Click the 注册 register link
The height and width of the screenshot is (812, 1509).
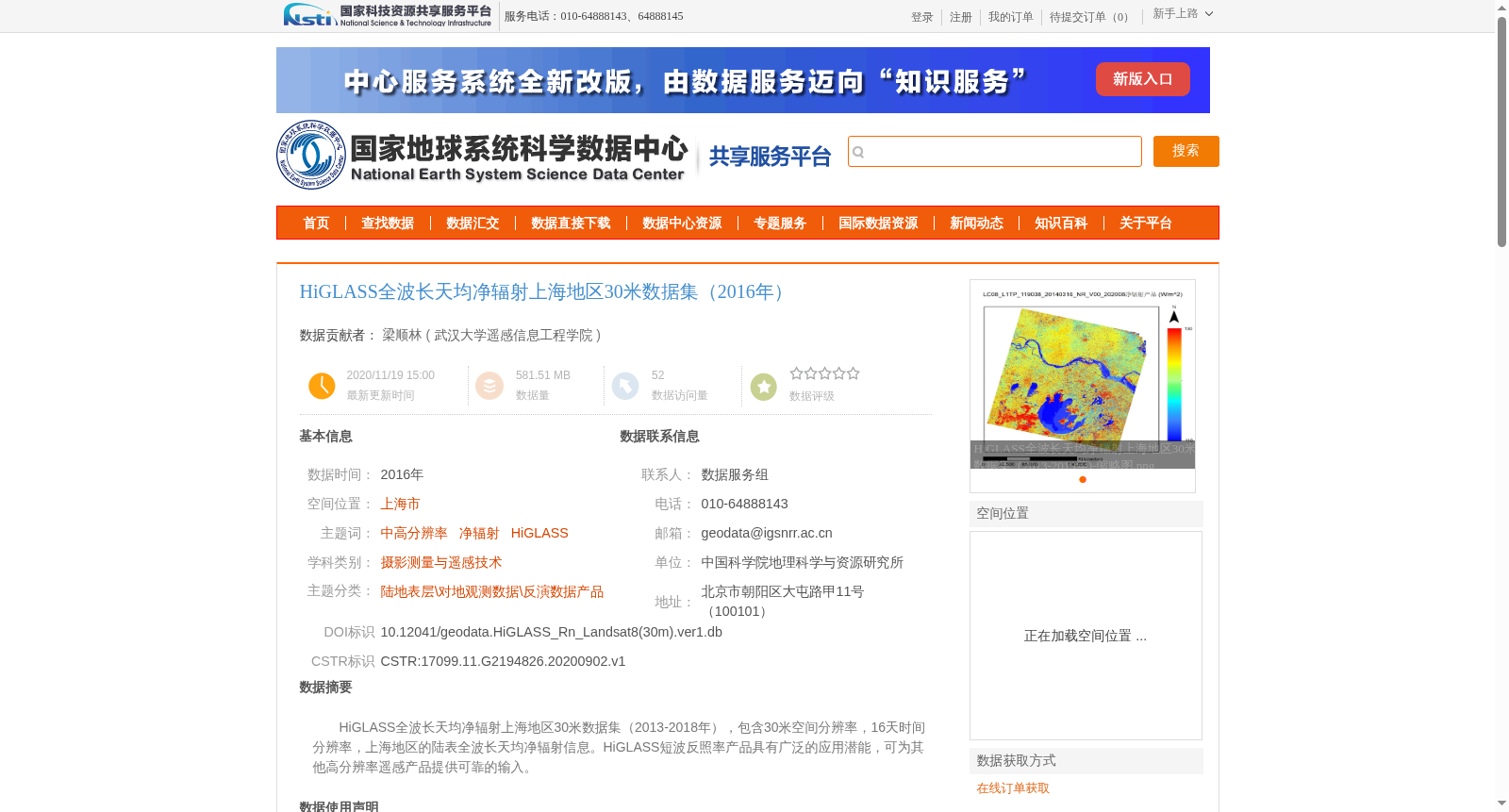click(x=961, y=17)
